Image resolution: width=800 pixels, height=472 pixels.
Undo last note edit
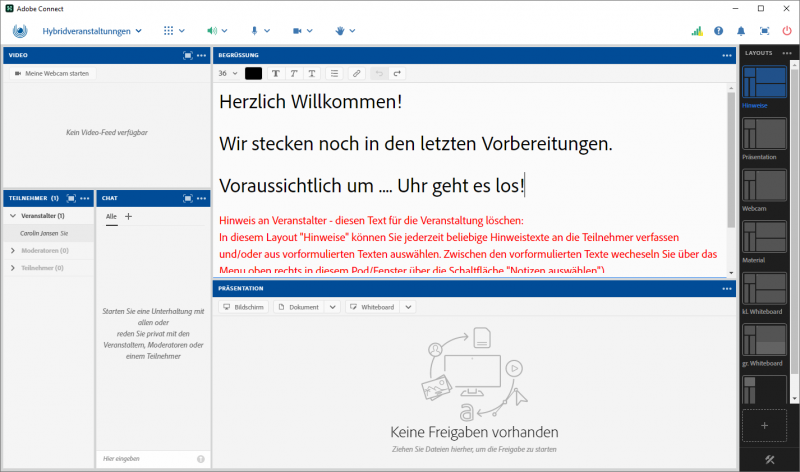click(379, 73)
